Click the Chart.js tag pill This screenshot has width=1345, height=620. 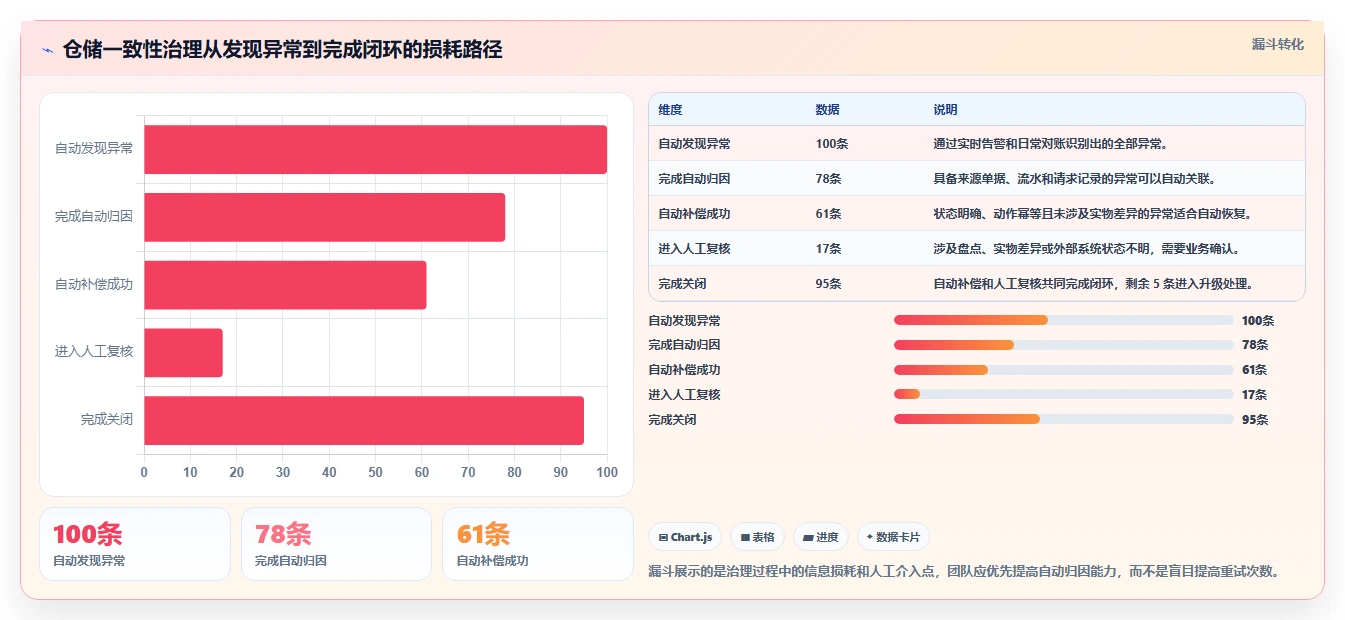(x=685, y=537)
